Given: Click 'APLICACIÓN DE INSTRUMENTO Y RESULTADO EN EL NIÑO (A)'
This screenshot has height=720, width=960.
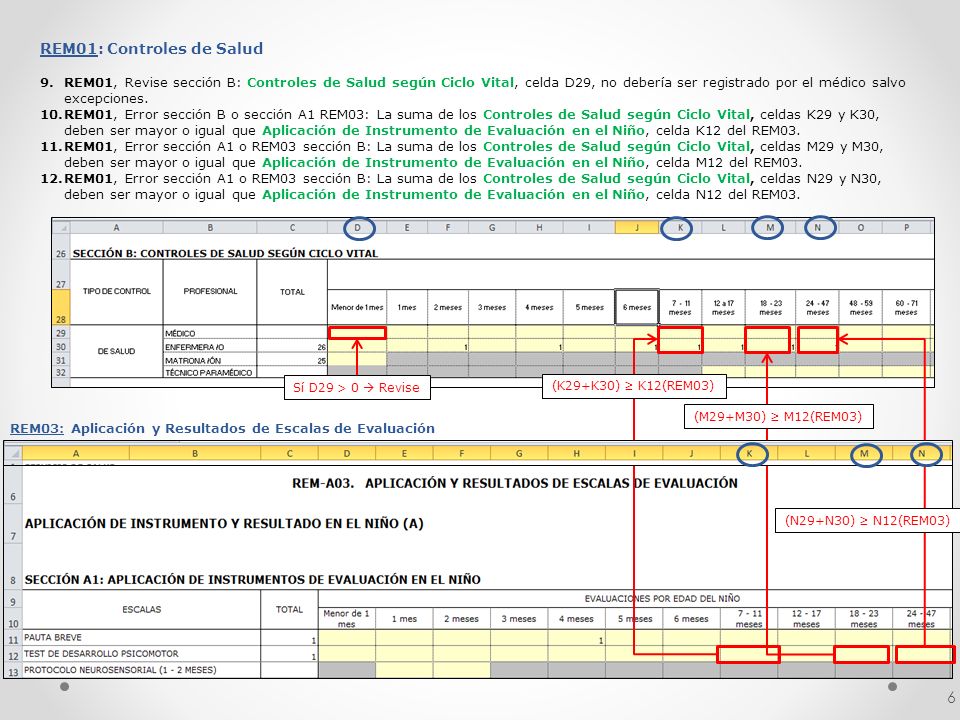Looking at the screenshot, I should pyautogui.click(x=224, y=523).
